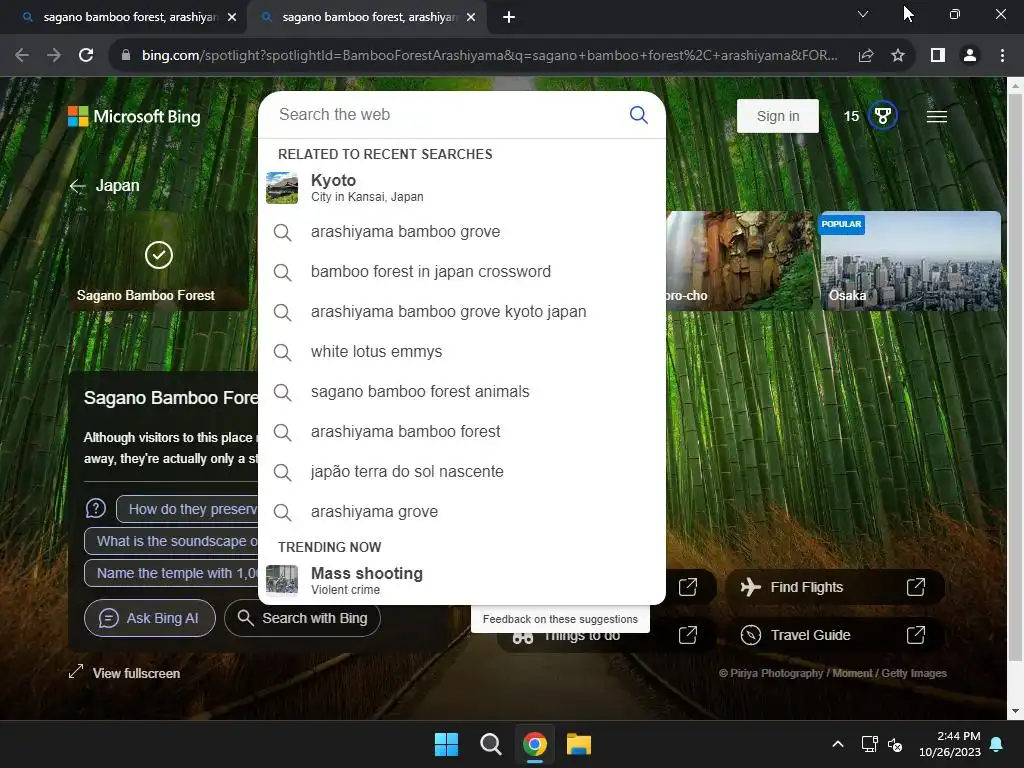Image resolution: width=1024 pixels, height=768 pixels.
Task: Open the notification bell in system tray
Action: pyautogui.click(x=997, y=744)
